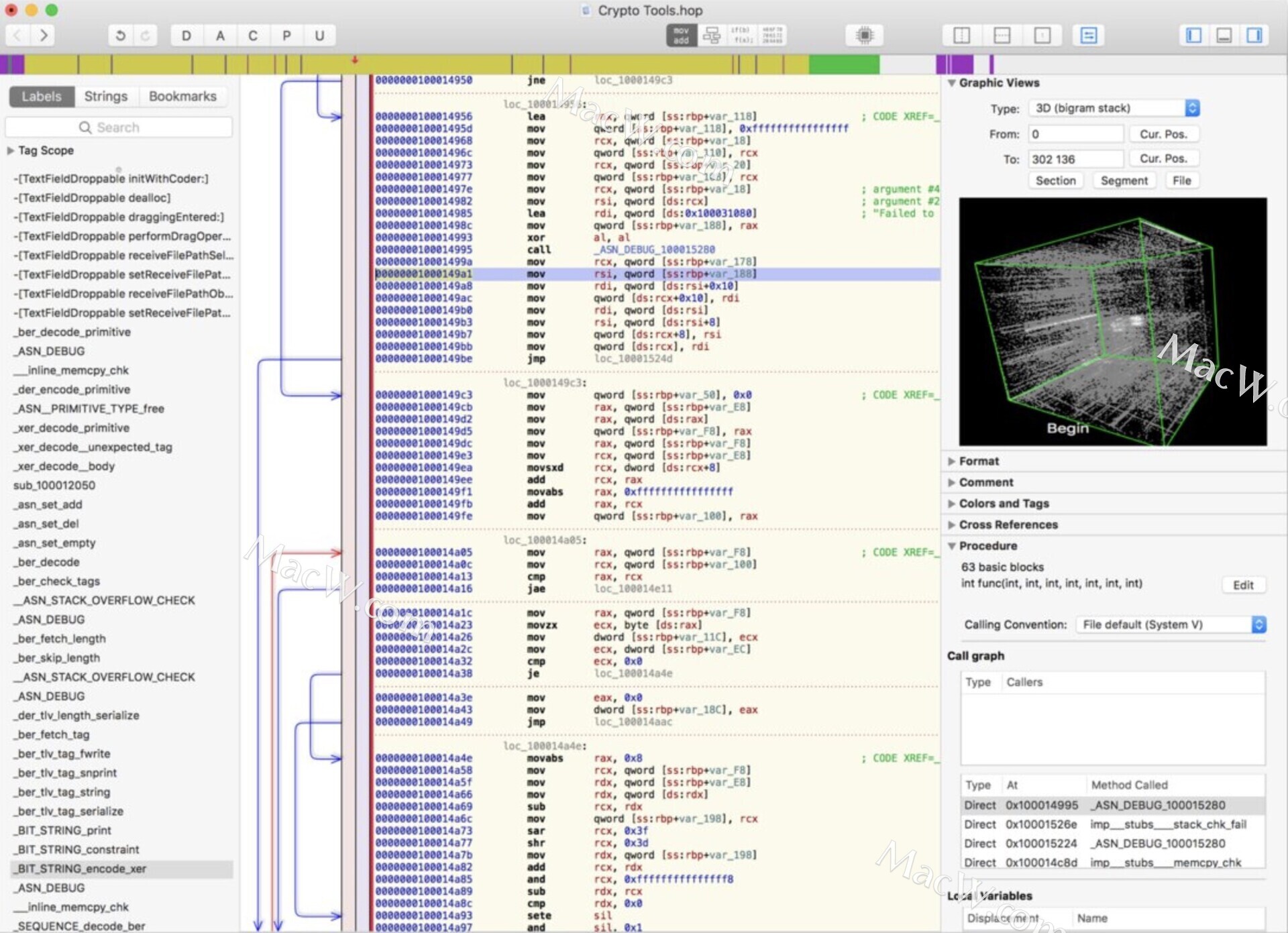
Task: Switch to assembly (mov add) view mode
Action: pos(681,36)
